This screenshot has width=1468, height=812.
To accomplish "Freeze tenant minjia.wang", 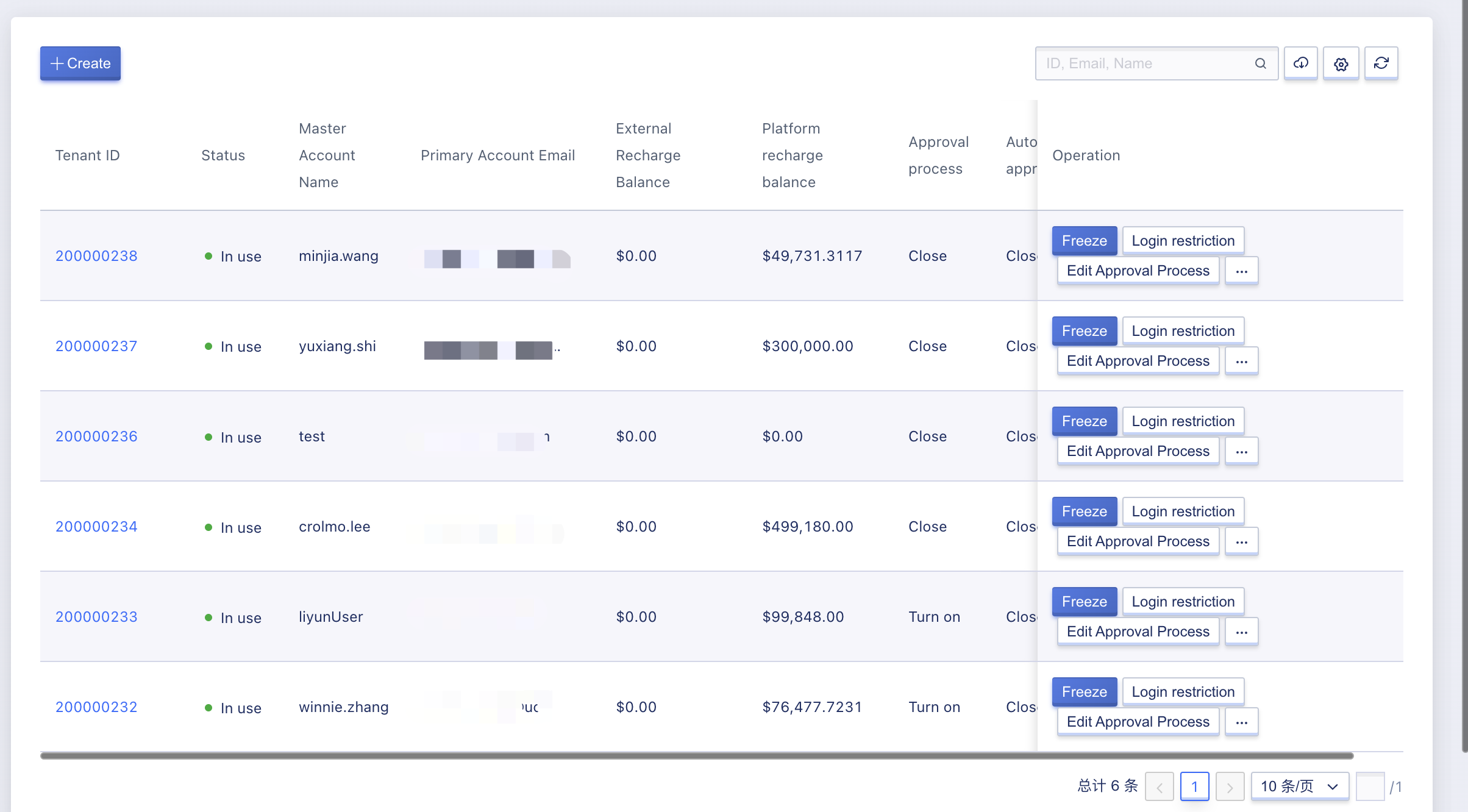I will tap(1085, 241).
